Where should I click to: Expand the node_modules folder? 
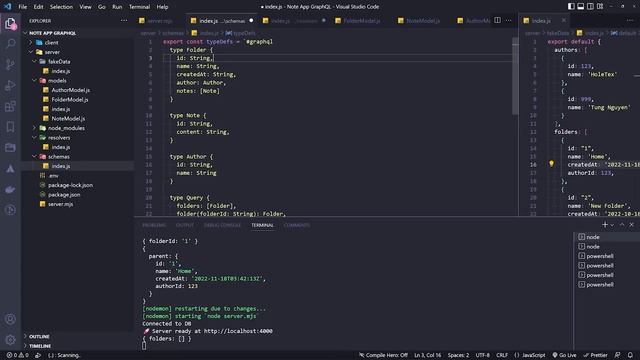pyautogui.click(x=66, y=128)
